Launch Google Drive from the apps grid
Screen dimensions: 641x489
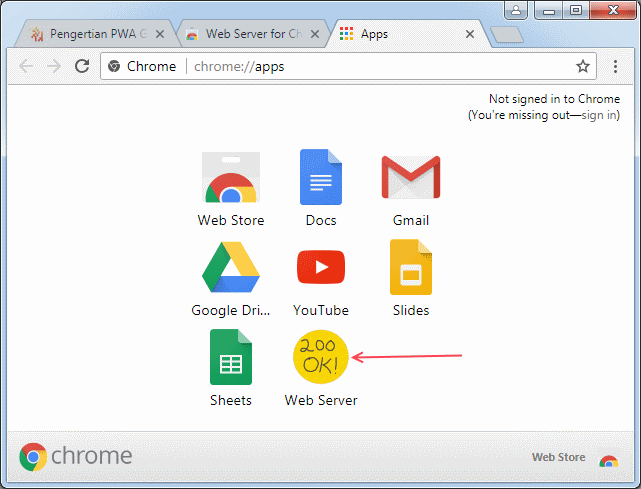[231, 267]
